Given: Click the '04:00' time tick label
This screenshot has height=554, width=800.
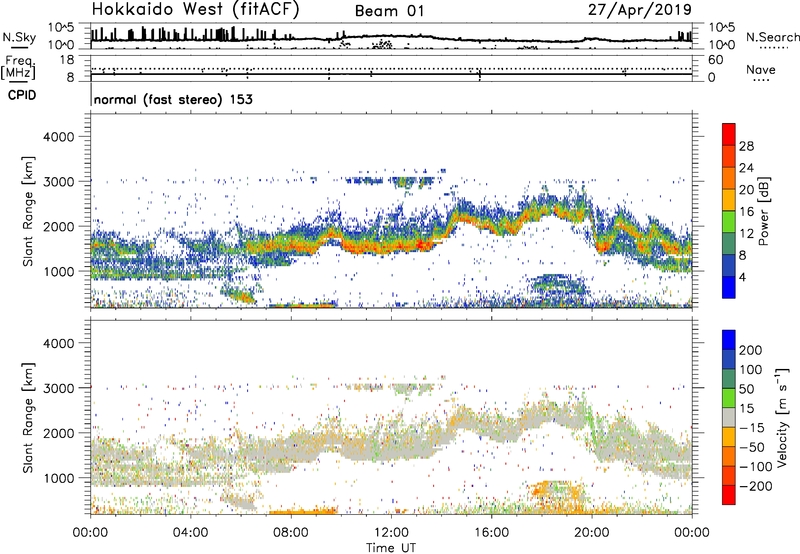Looking at the screenshot, I should click(x=190, y=533).
